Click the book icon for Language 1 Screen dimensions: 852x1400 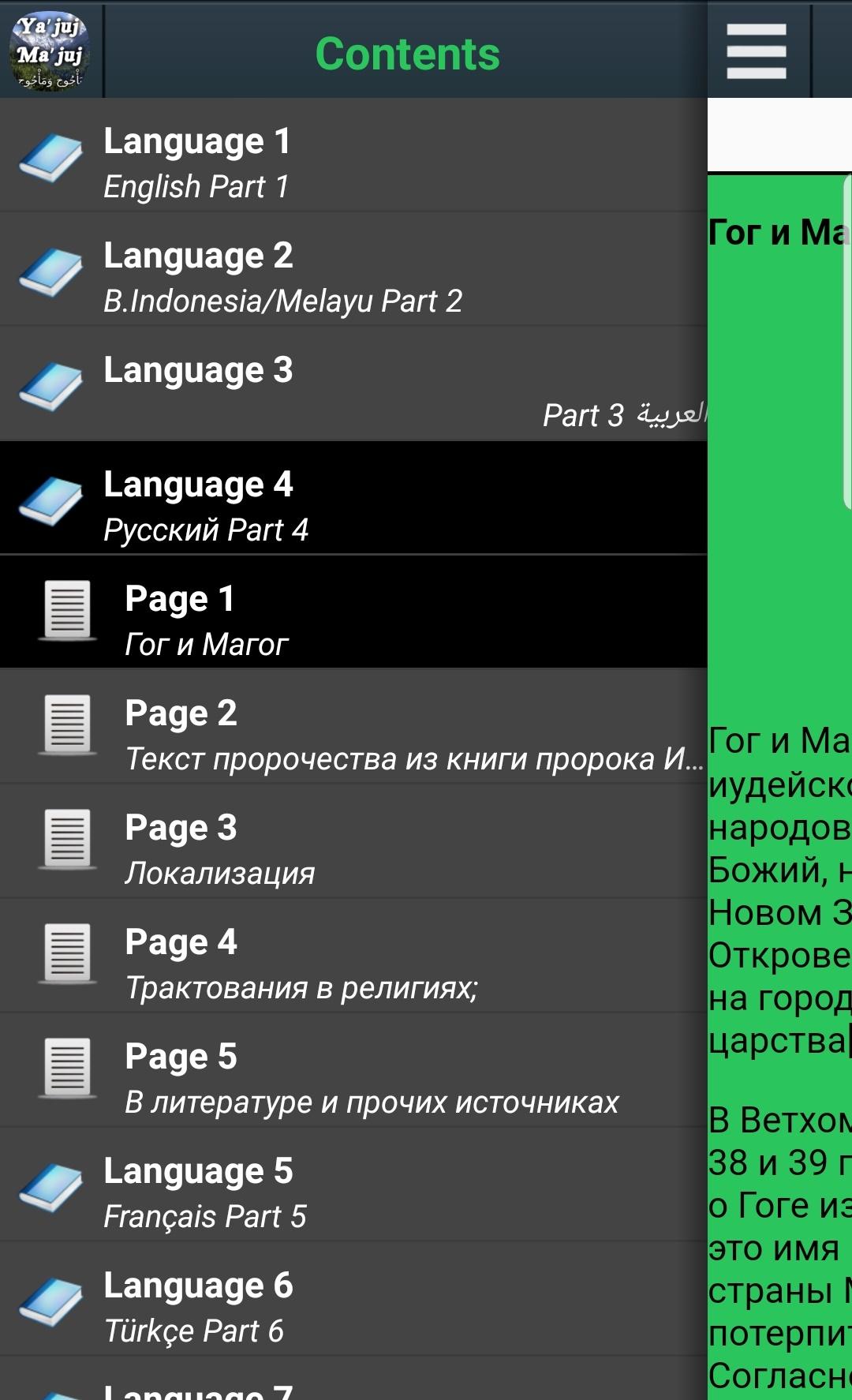[x=50, y=158]
